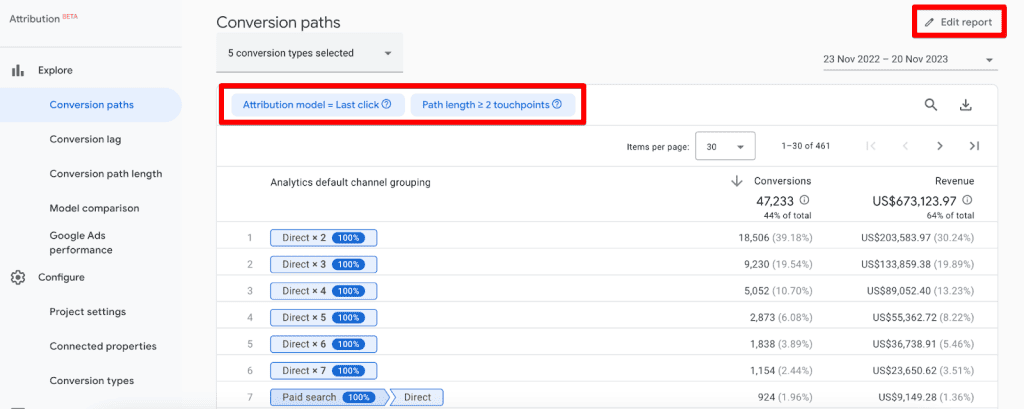1024x409 pixels.
Task: Click the Conversion paths page heading
Action: (x=278, y=23)
